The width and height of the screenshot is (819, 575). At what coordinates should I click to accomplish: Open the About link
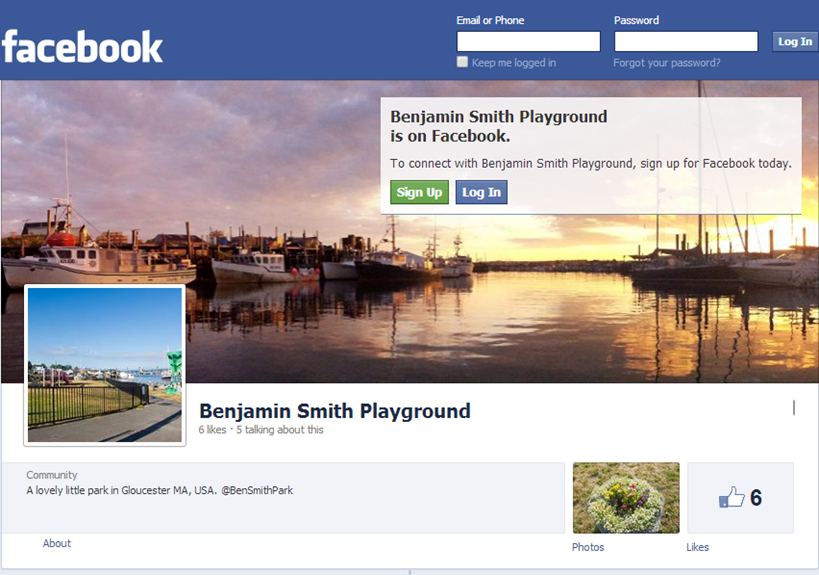coord(57,543)
